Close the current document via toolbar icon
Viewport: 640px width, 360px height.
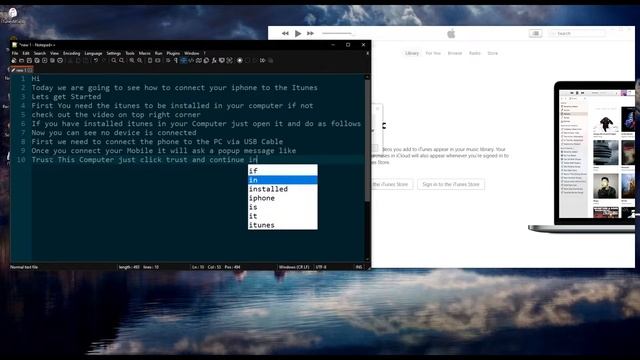pyautogui.click(x=44, y=60)
